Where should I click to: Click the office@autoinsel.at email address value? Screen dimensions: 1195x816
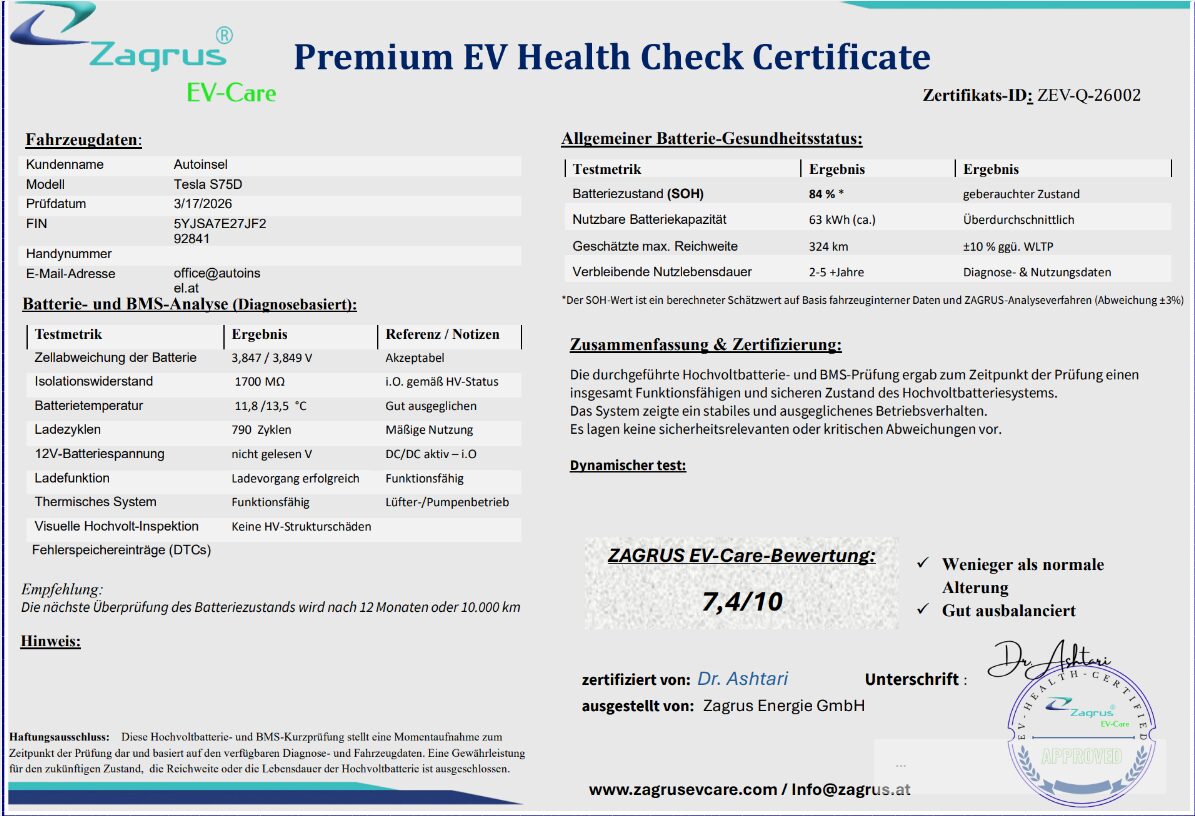click(217, 280)
